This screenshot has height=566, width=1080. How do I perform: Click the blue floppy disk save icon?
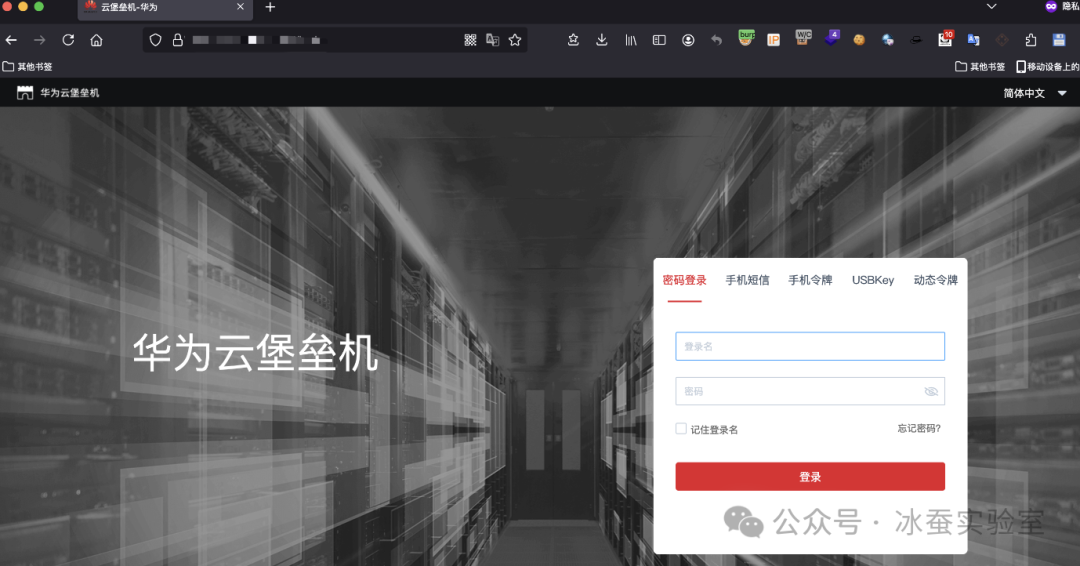pos(1059,40)
